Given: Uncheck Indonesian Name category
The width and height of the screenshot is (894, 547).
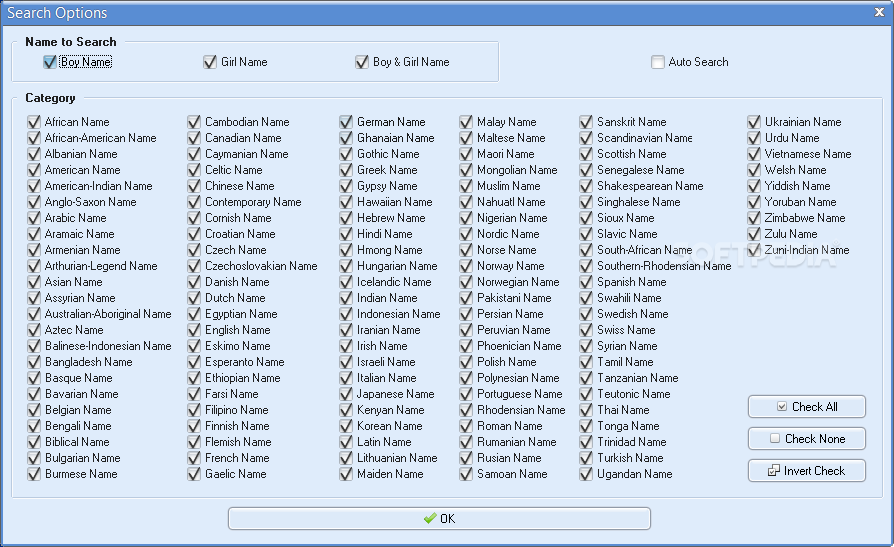Looking at the screenshot, I should [346, 314].
